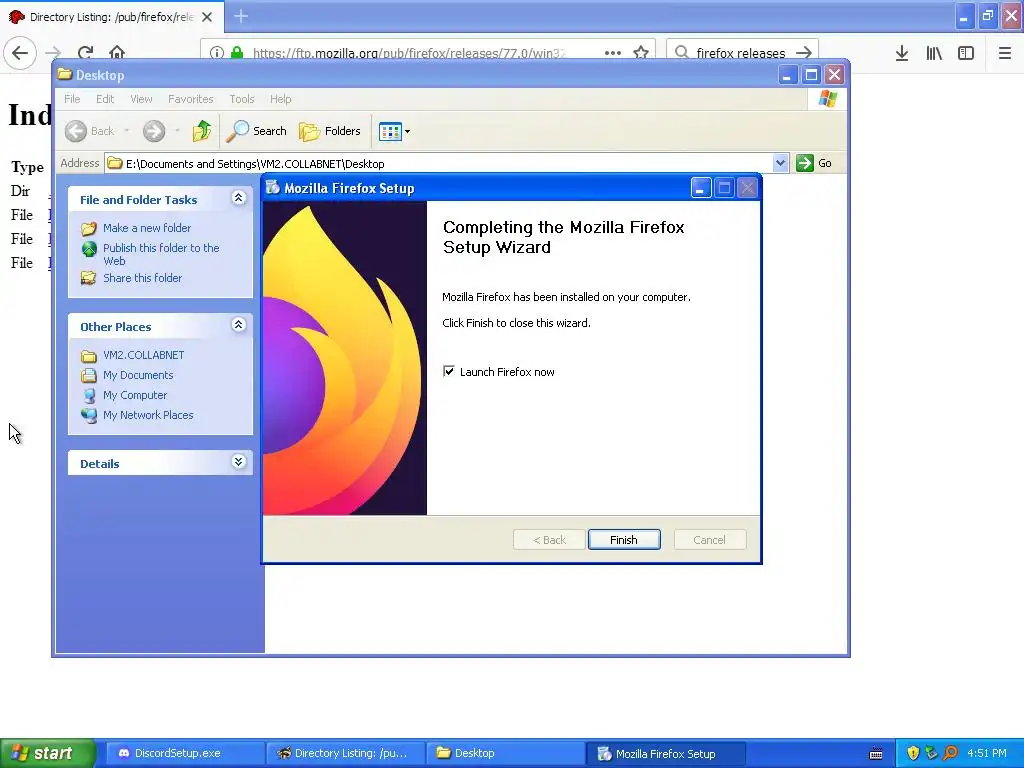Open a new browser tab with plus
This screenshot has height=768, width=1024.
[241, 16]
